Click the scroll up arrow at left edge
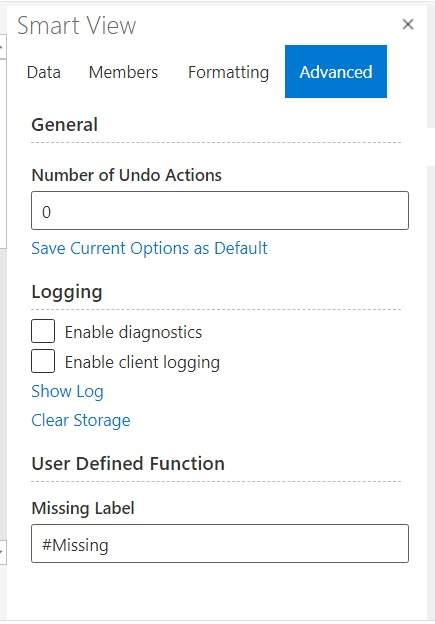Viewport: 435px width, 624px height. tap(2, 47)
